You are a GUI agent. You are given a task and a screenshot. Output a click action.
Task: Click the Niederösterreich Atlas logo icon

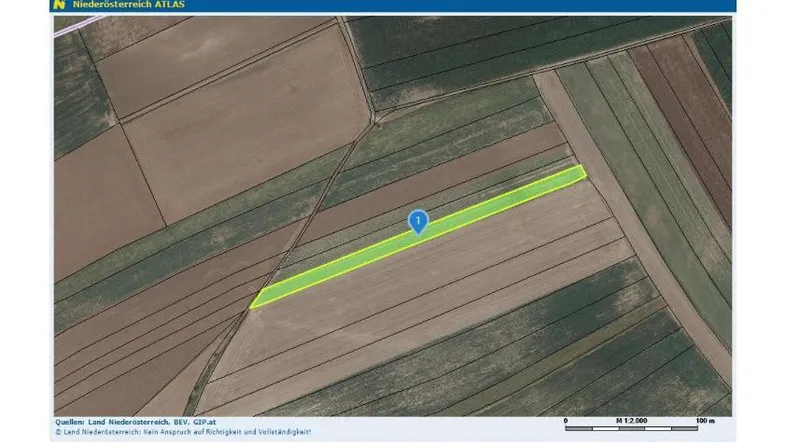click(x=60, y=5)
